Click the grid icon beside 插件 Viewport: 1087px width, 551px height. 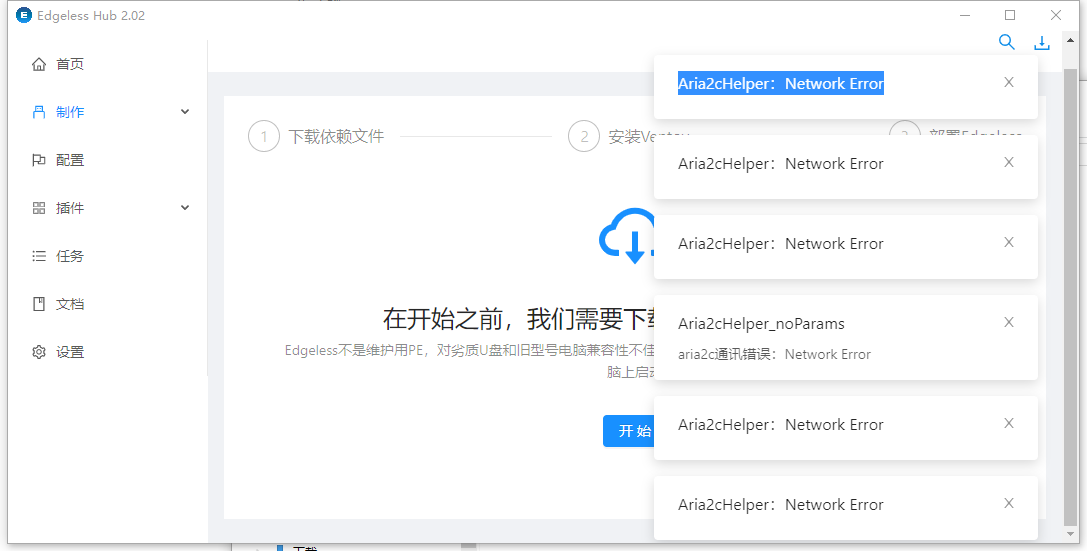(x=39, y=208)
